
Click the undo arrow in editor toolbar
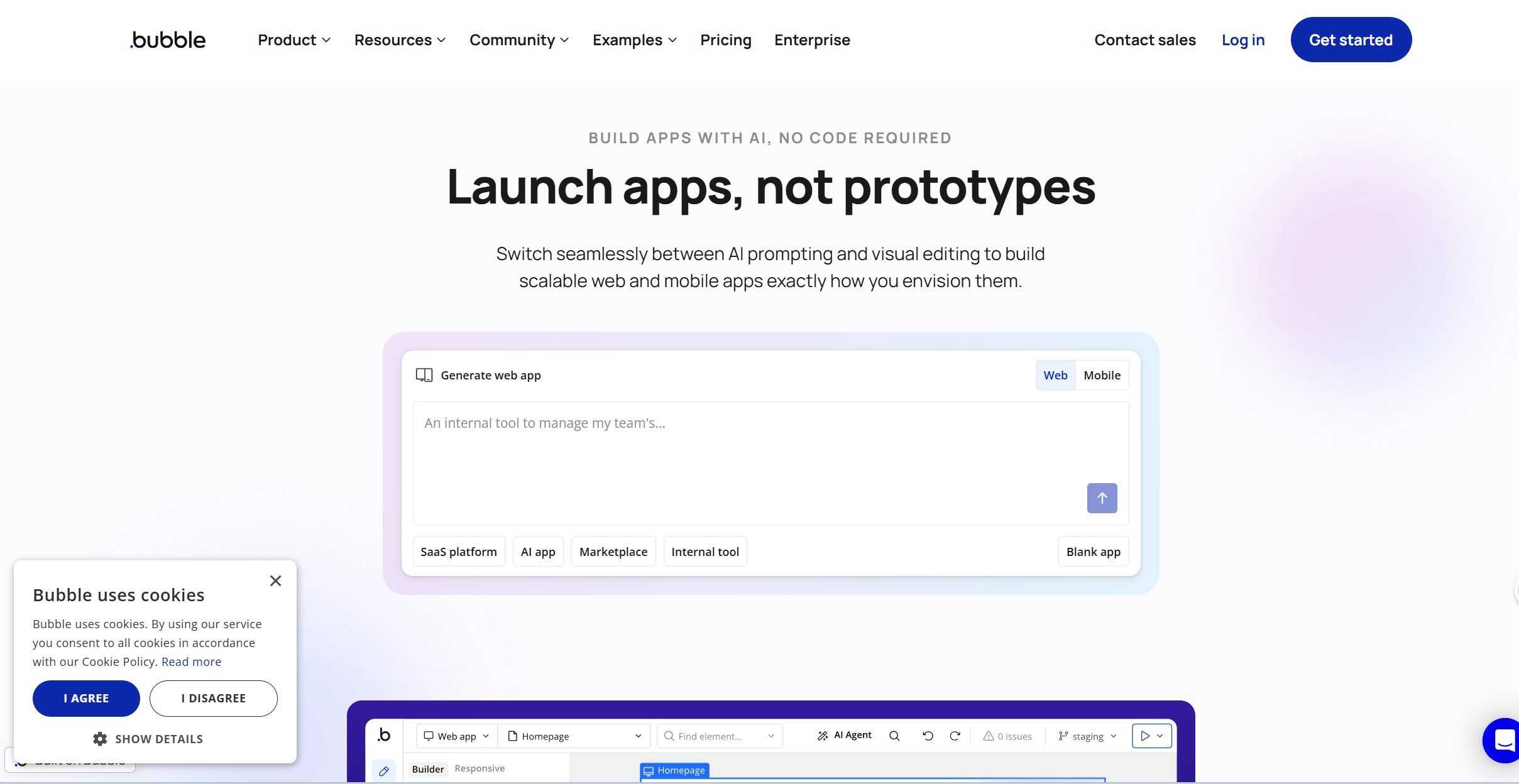point(928,736)
